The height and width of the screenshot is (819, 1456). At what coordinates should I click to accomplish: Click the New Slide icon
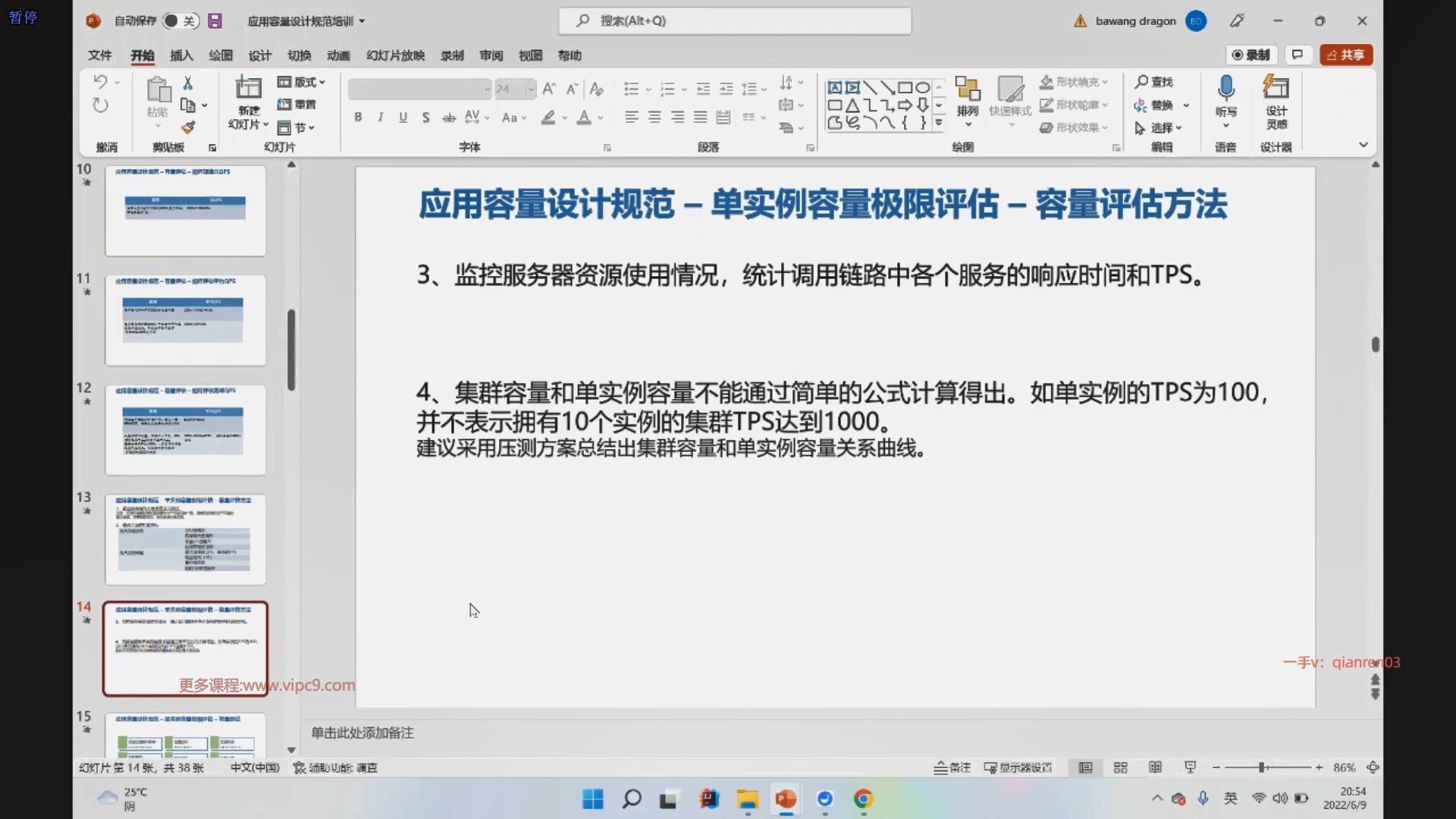248,89
